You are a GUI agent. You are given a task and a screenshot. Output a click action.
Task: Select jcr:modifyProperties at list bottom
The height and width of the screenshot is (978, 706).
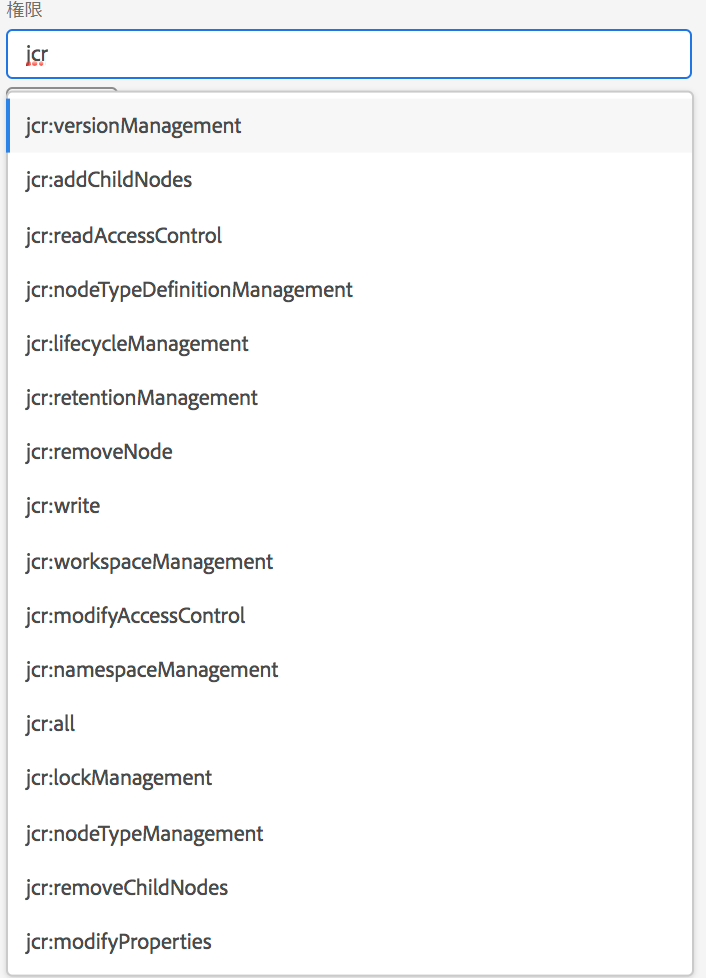(x=119, y=942)
